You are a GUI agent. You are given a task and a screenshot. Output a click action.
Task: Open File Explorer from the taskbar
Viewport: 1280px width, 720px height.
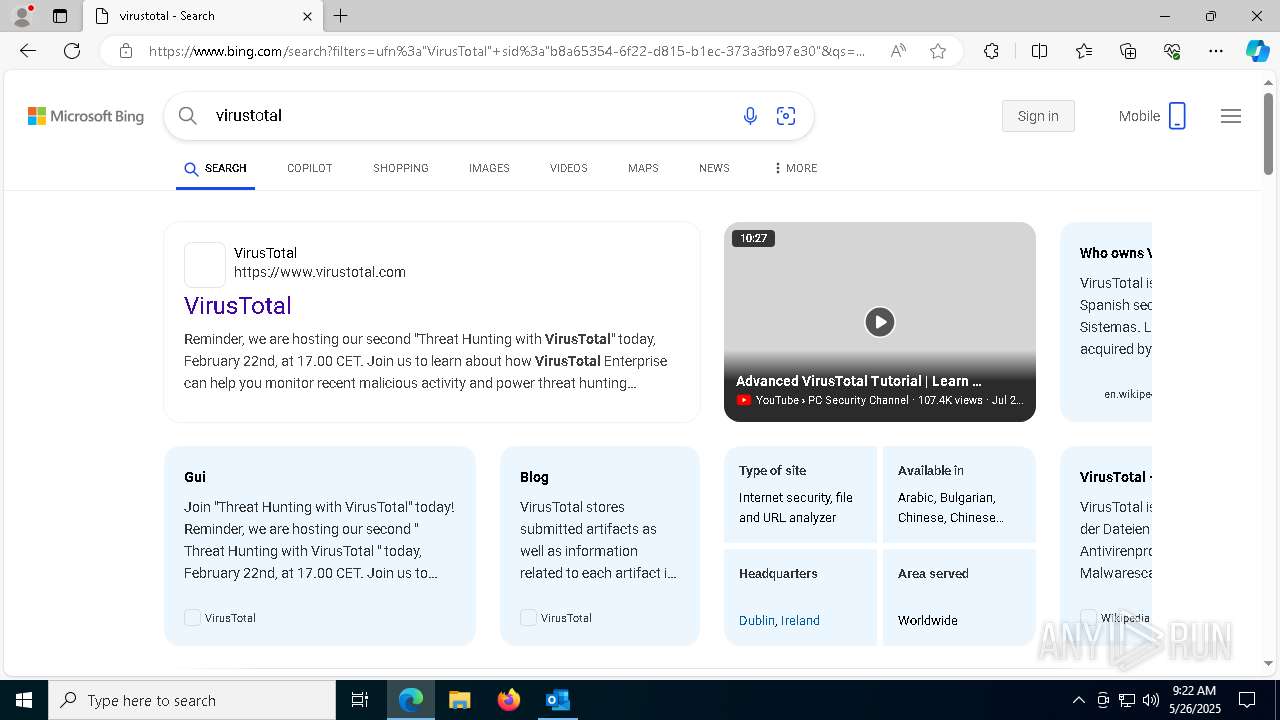(x=460, y=700)
